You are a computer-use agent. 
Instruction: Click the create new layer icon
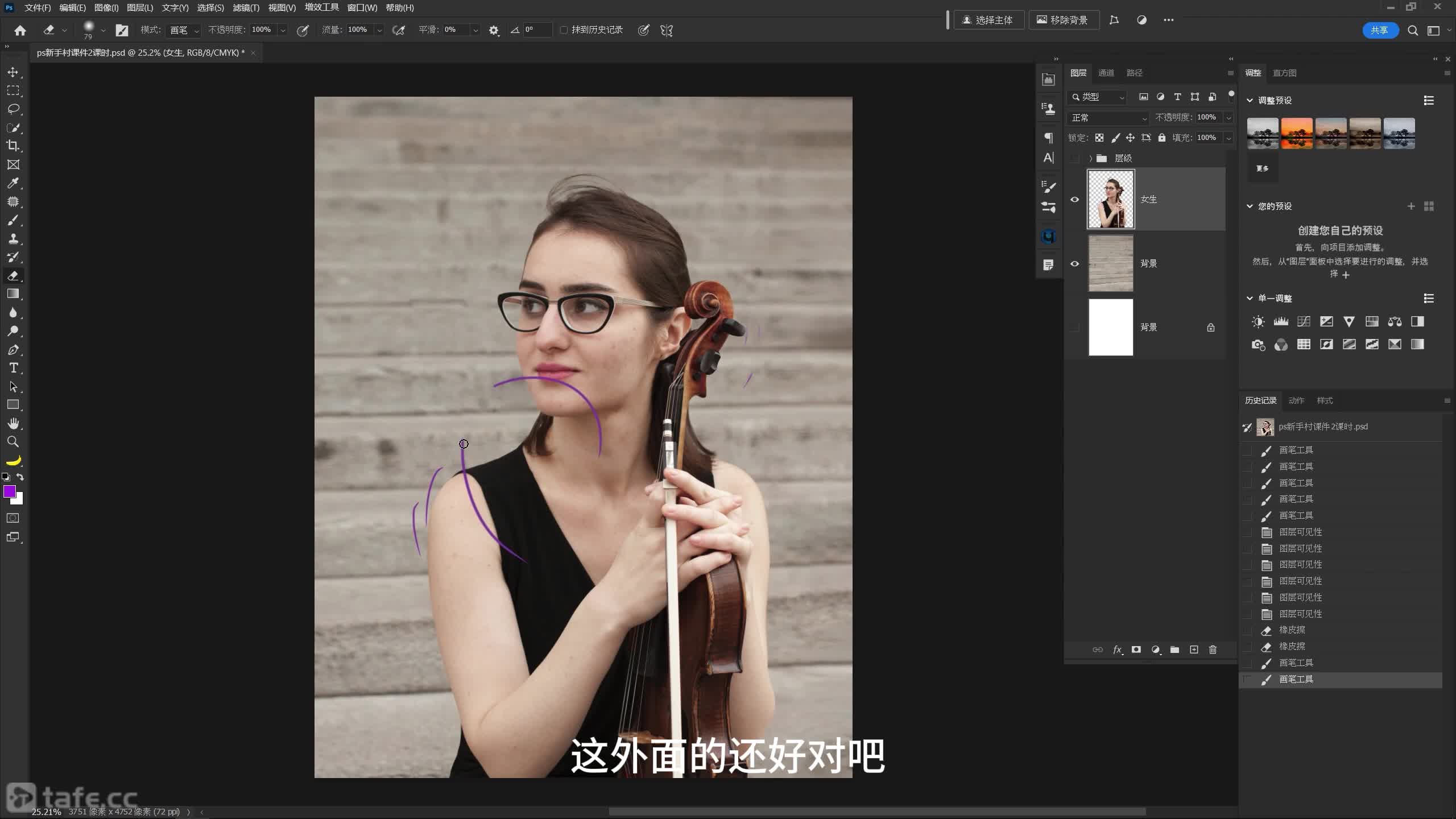tap(1194, 650)
